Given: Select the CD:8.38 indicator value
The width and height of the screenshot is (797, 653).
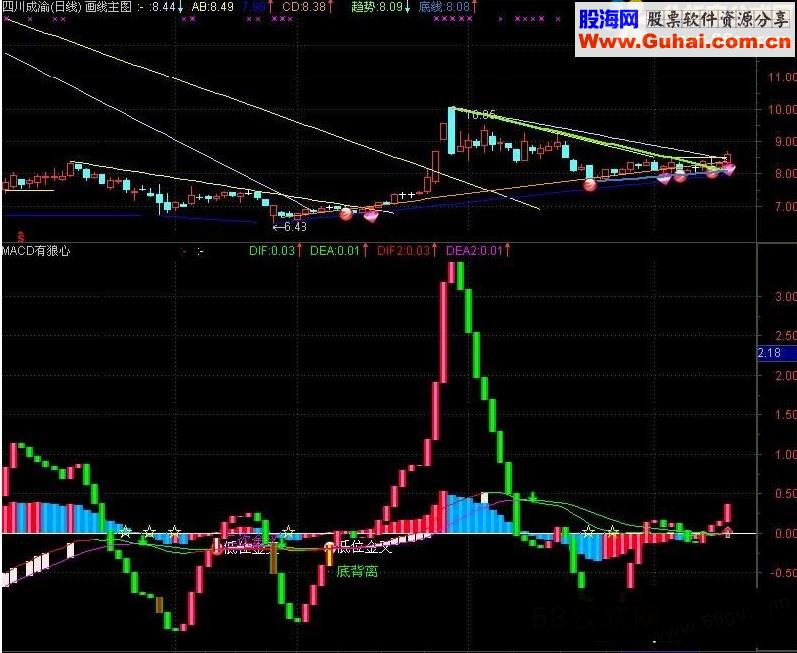Looking at the screenshot, I should coord(303,7).
